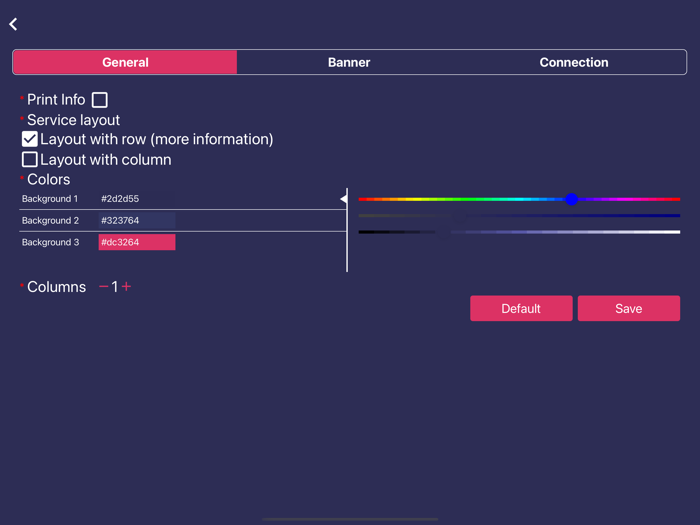Enable the Print Info checkbox
The image size is (700, 525).
tap(100, 100)
